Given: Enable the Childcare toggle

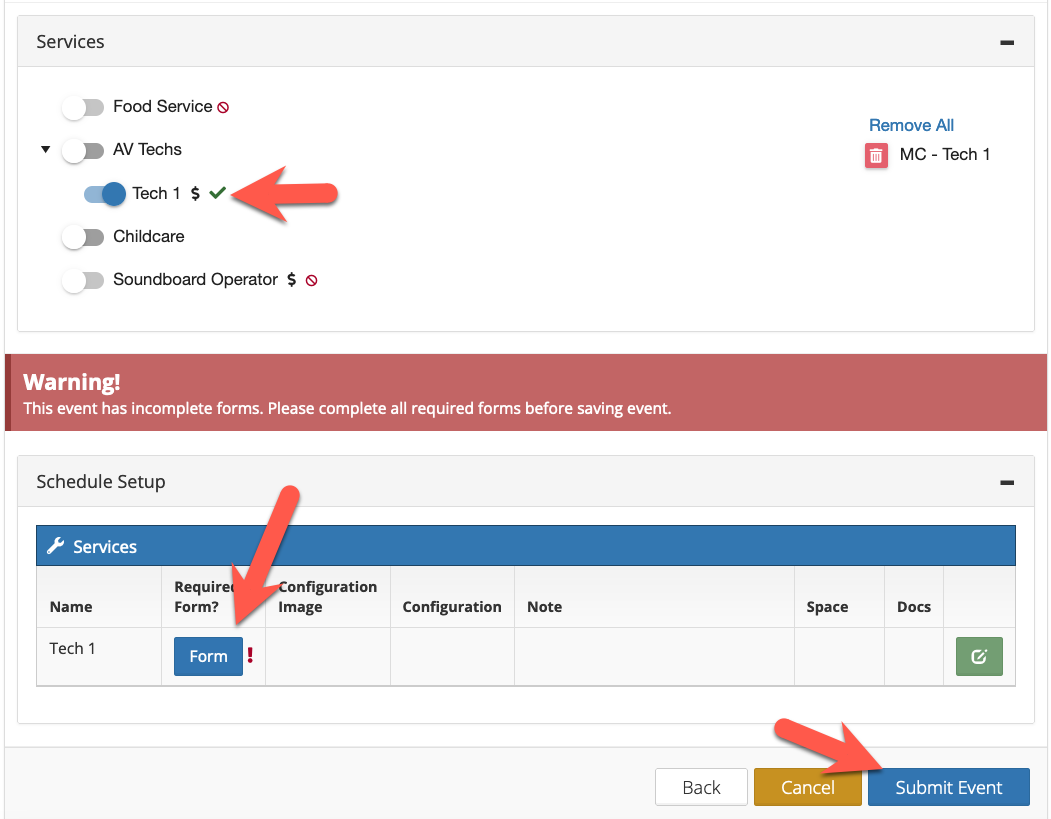Looking at the screenshot, I should point(83,237).
